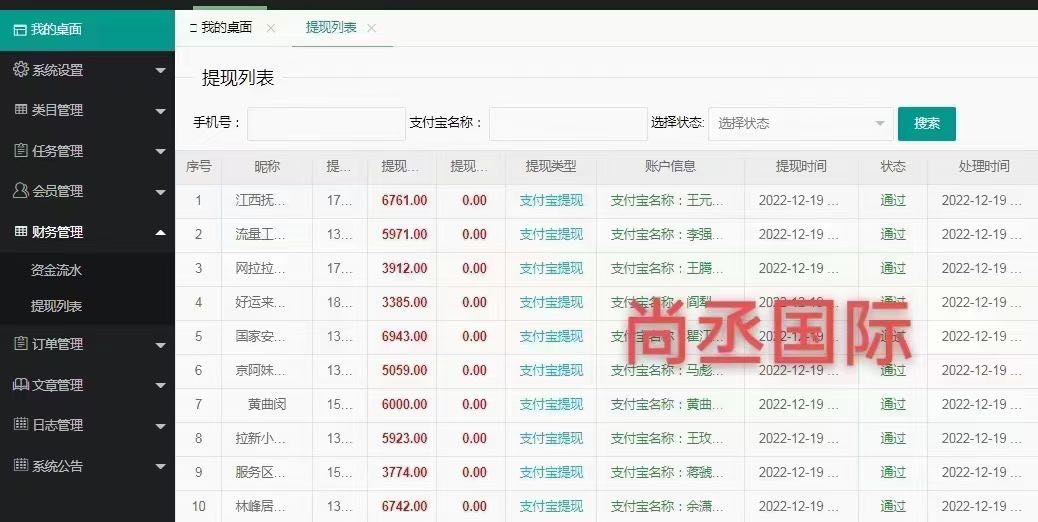Click the 支付宝名称 input field
The width and height of the screenshot is (1038, 522).
click(568, 124)
